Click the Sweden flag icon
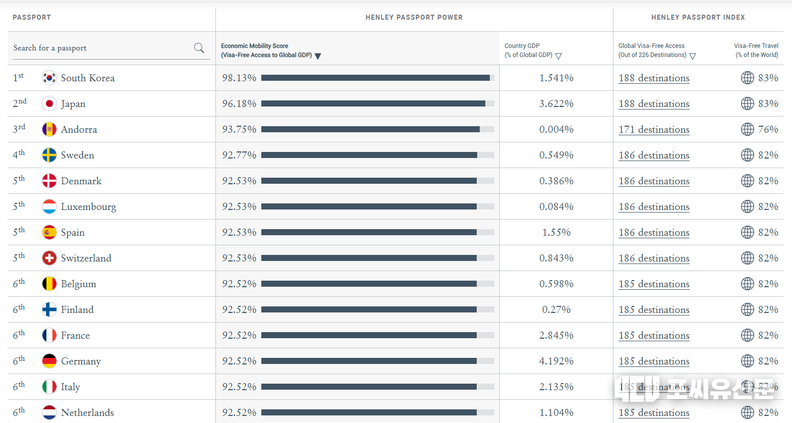 click(x=49, y=155)
